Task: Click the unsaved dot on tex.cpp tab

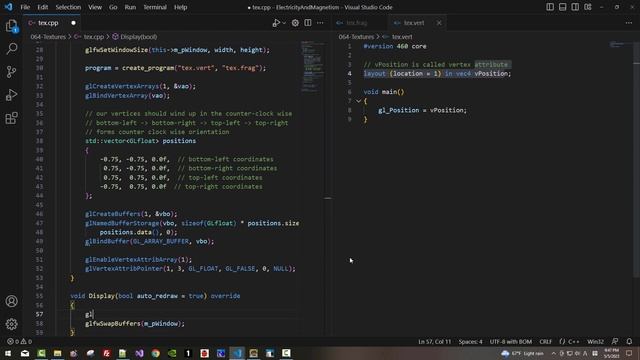Action: [73, 23]
